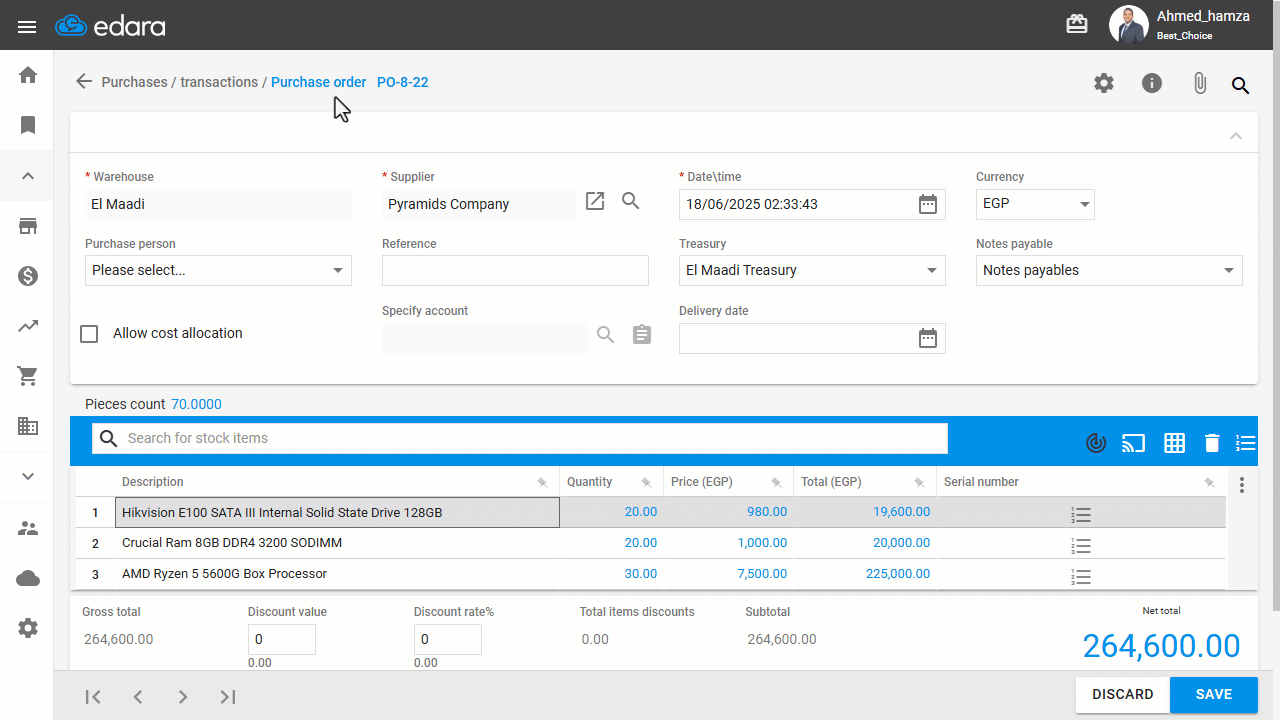Viewport: 1280px width, 720px height.
Task: Go to Home in the sidebar
Action: [x=28, y=75]
